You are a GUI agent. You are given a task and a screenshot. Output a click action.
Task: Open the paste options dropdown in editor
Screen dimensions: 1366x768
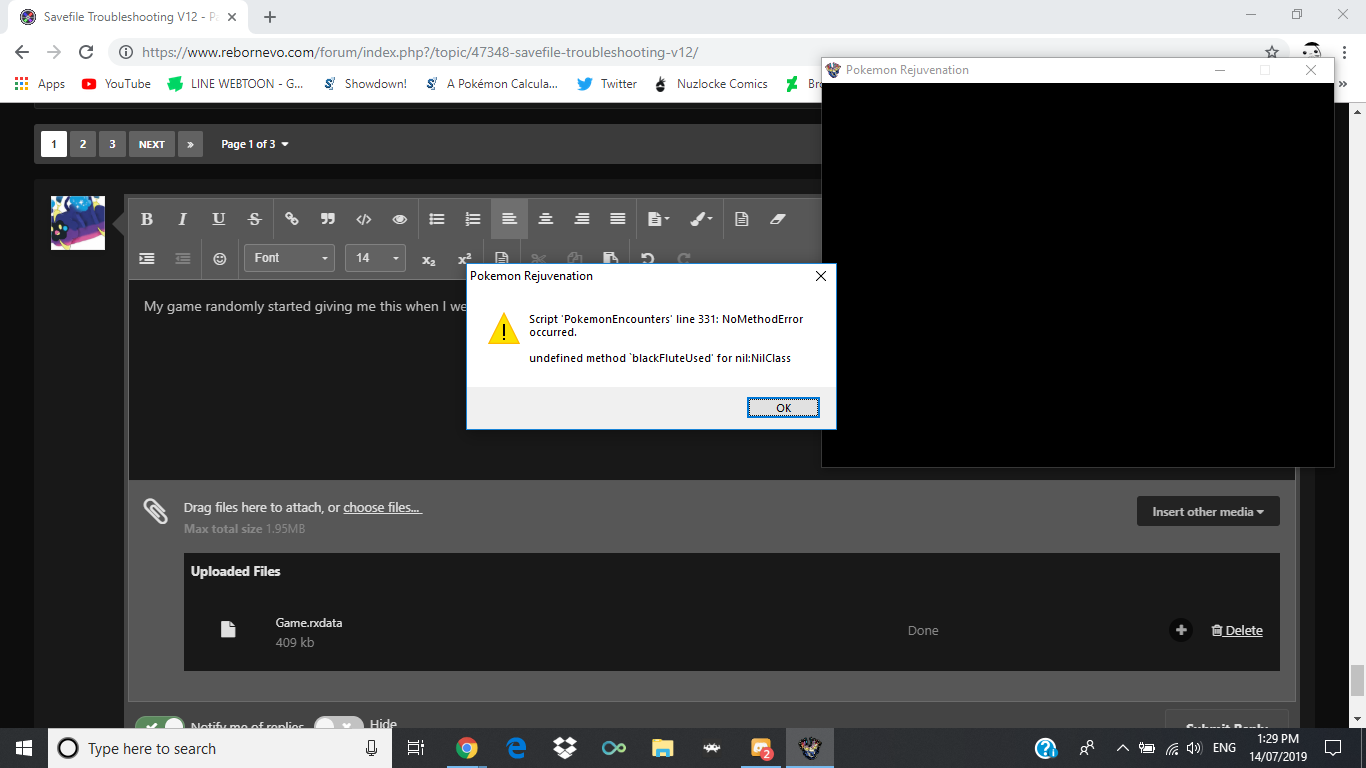point(659,219)
